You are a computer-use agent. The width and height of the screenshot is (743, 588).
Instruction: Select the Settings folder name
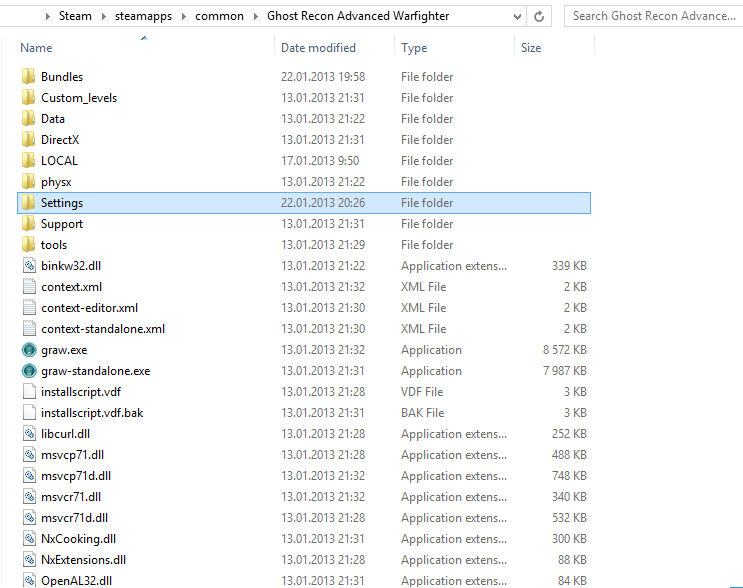[62, 203]
